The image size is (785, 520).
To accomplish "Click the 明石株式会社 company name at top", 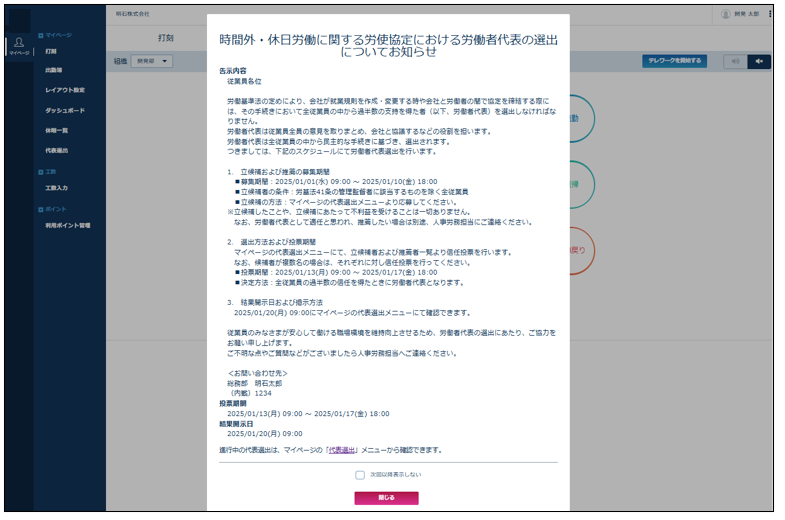I will tap(133, 14).
